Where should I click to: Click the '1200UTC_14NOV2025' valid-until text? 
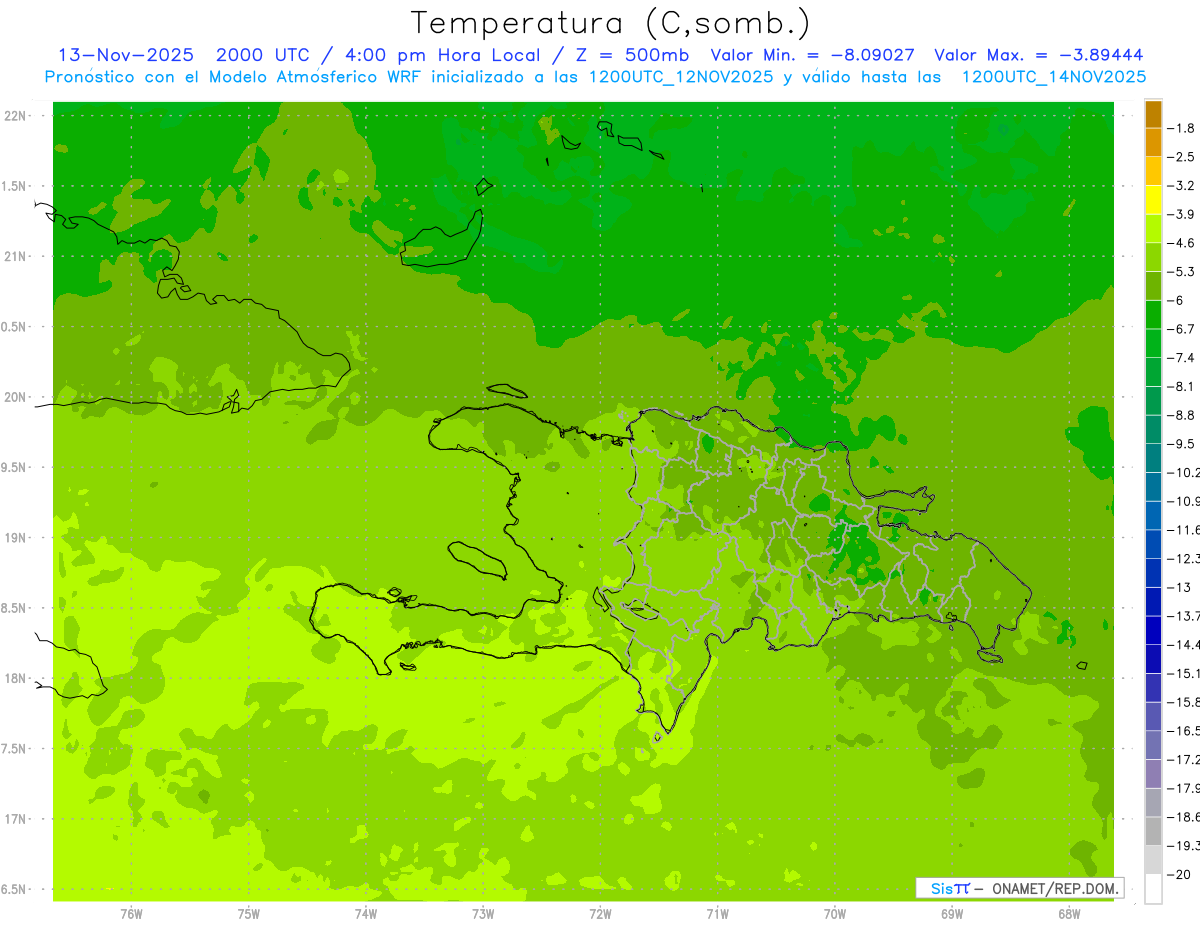point(1054,77)
